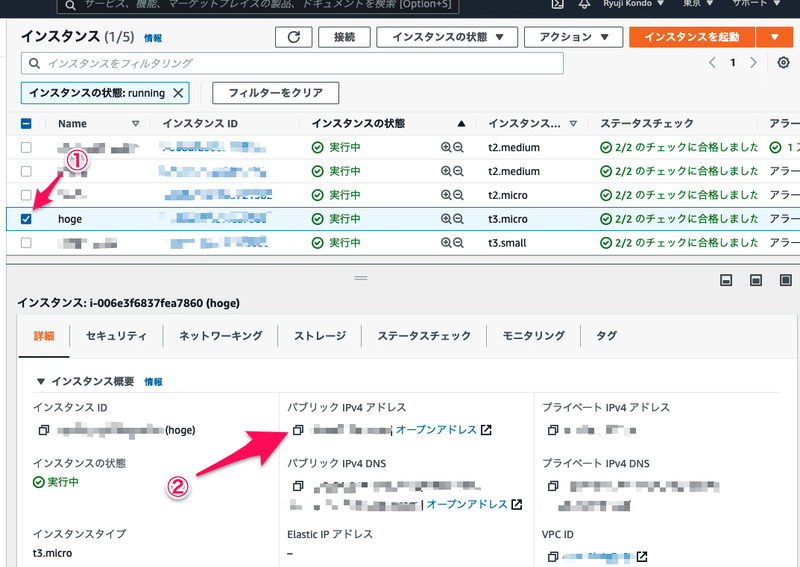The image size is (800, 567).
Task: Open the Ryuji Kondo account menu
Action: point(633,4)
